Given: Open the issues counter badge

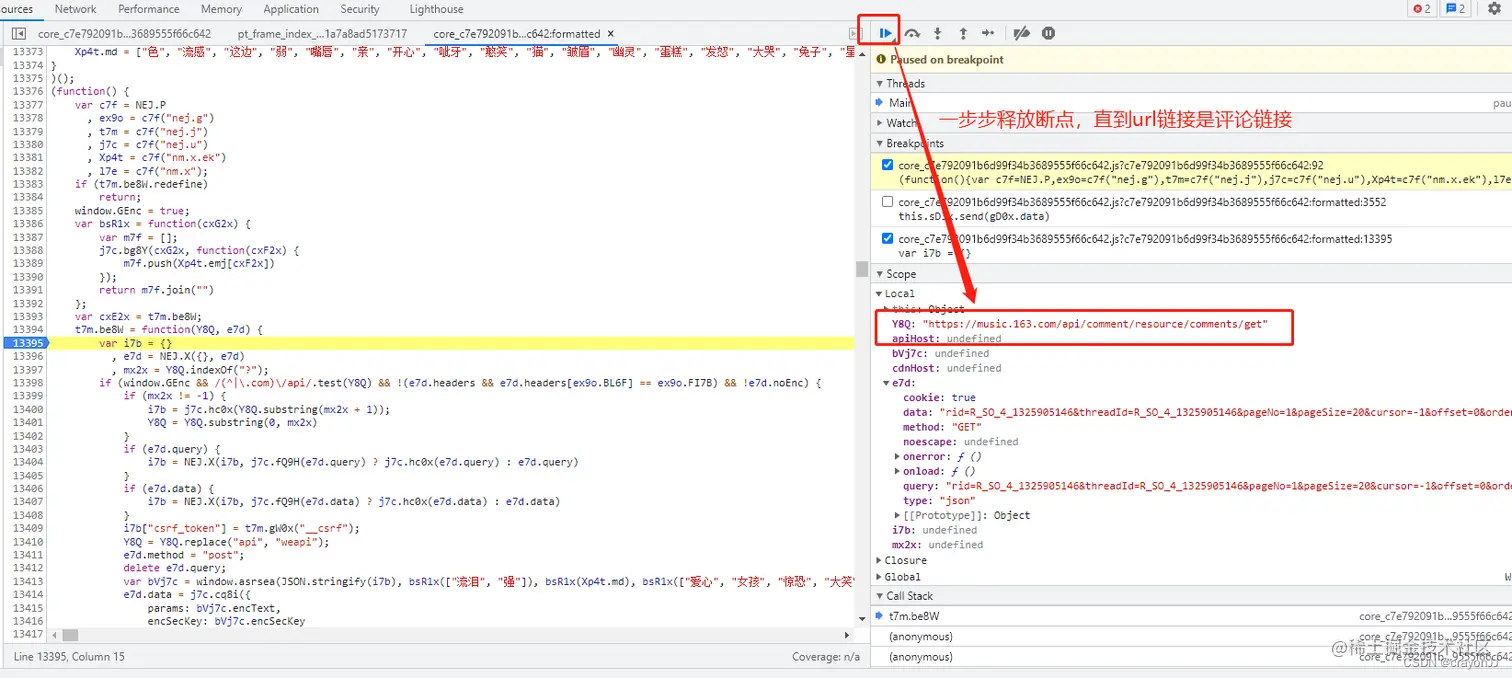Looking at the screenshot, I should [x=1456, y=9].
